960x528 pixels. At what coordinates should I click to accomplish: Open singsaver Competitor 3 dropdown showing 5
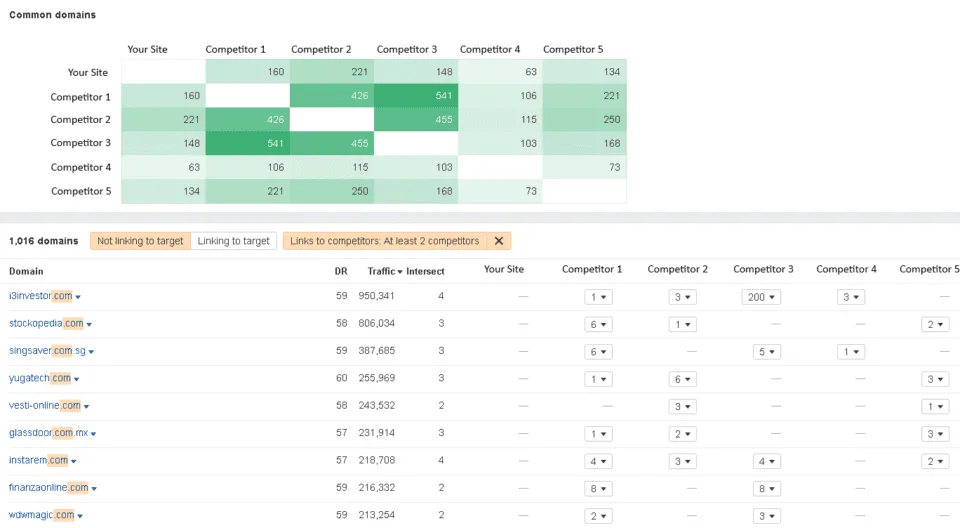point(767,352)
